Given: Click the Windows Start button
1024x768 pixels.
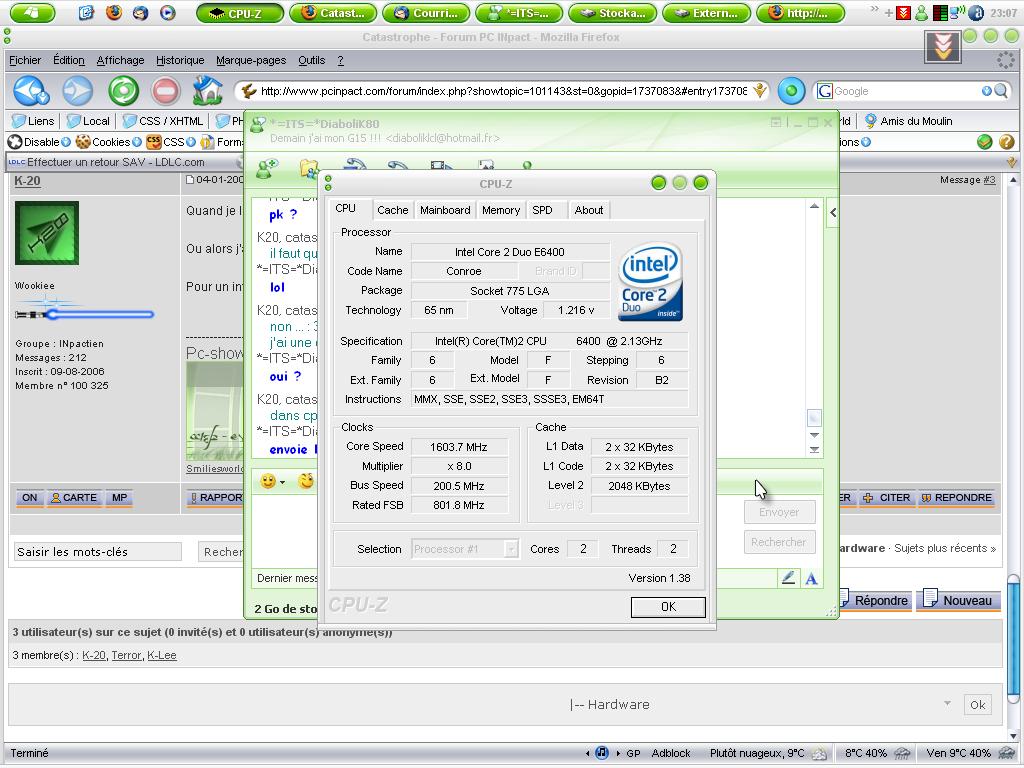Looking at the screenshot, I should [x=33, y=12].
